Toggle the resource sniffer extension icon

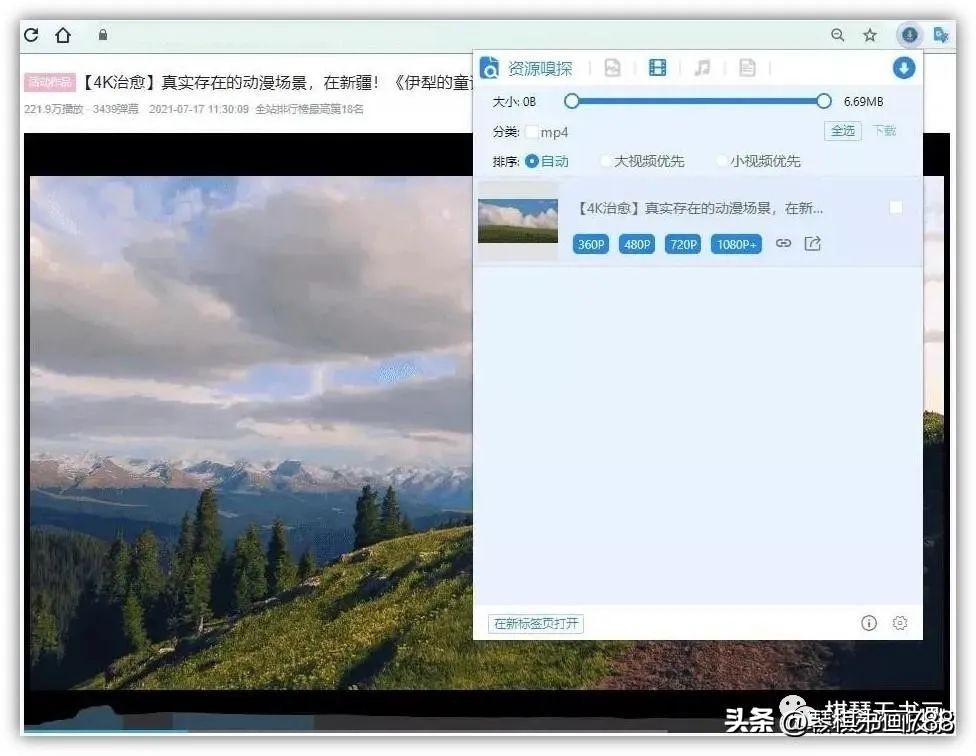click(909, 34)
